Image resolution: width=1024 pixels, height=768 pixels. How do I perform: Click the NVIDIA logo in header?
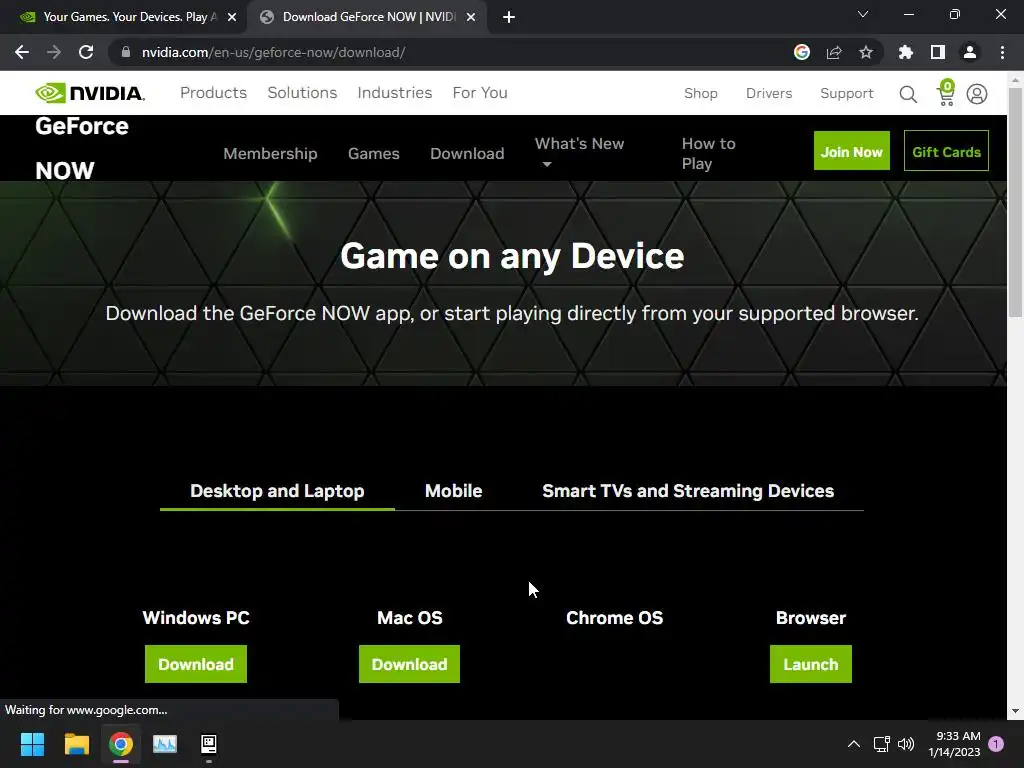(89, 93)
